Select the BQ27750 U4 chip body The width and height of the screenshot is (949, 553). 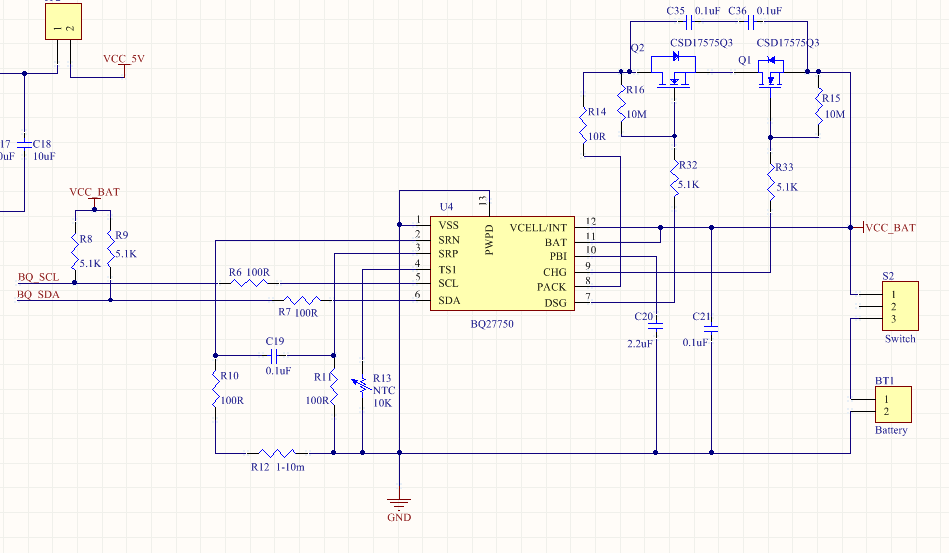[502, 263]
